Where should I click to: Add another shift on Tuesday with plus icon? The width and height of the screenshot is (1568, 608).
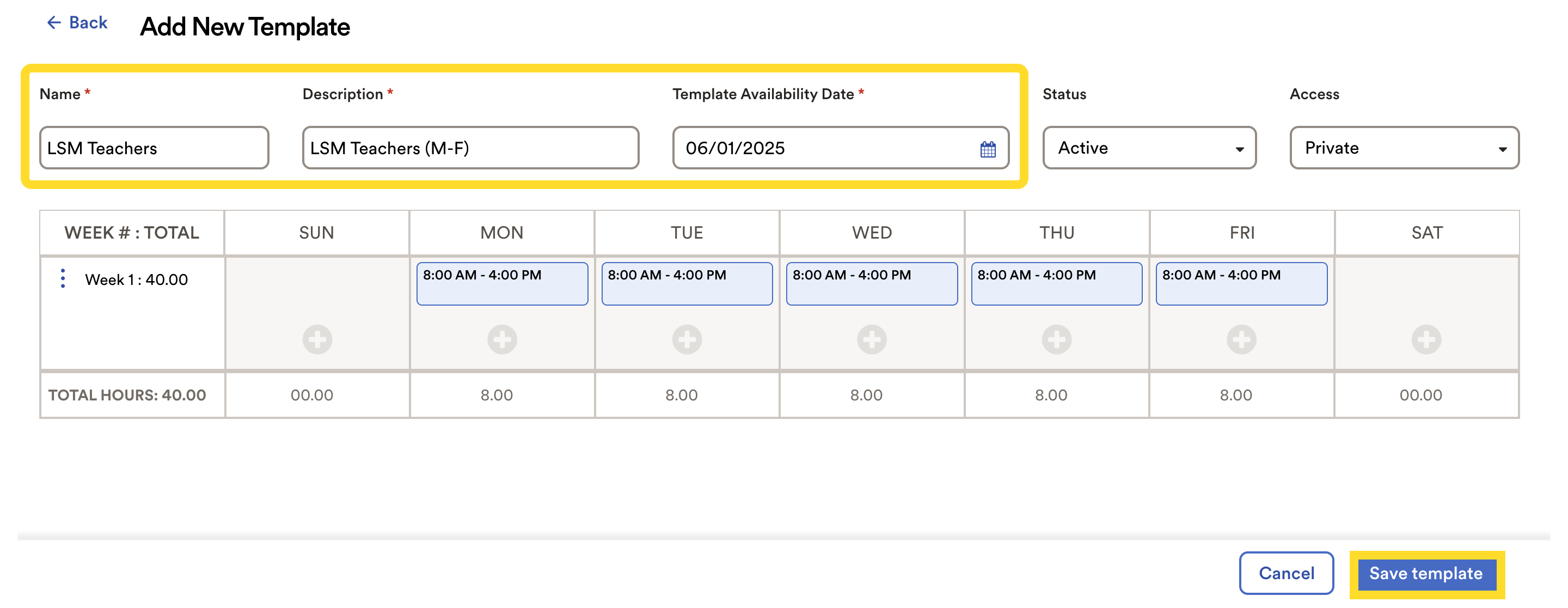pyautogui.click(x=687, y=339)
